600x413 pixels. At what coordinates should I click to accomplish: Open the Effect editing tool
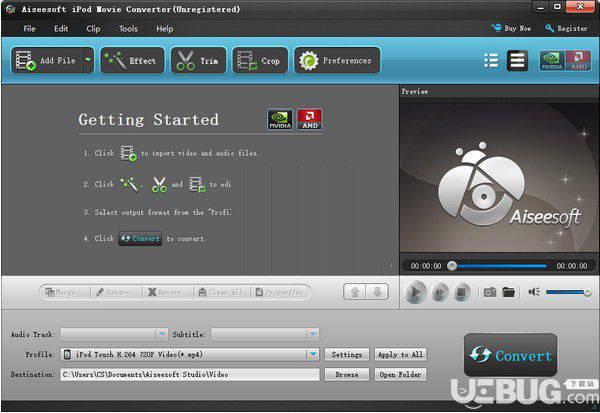point(132,60)
